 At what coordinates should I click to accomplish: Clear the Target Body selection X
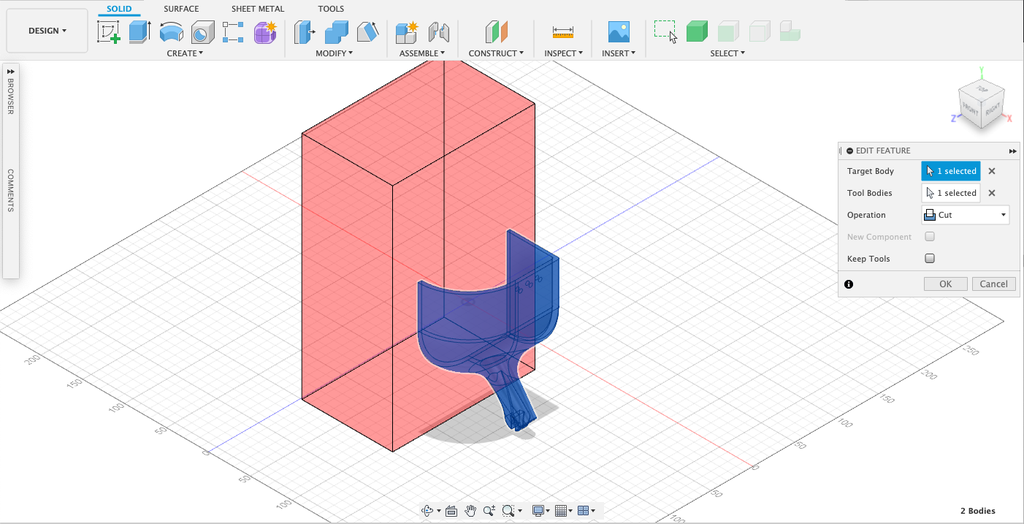(991, 171)
